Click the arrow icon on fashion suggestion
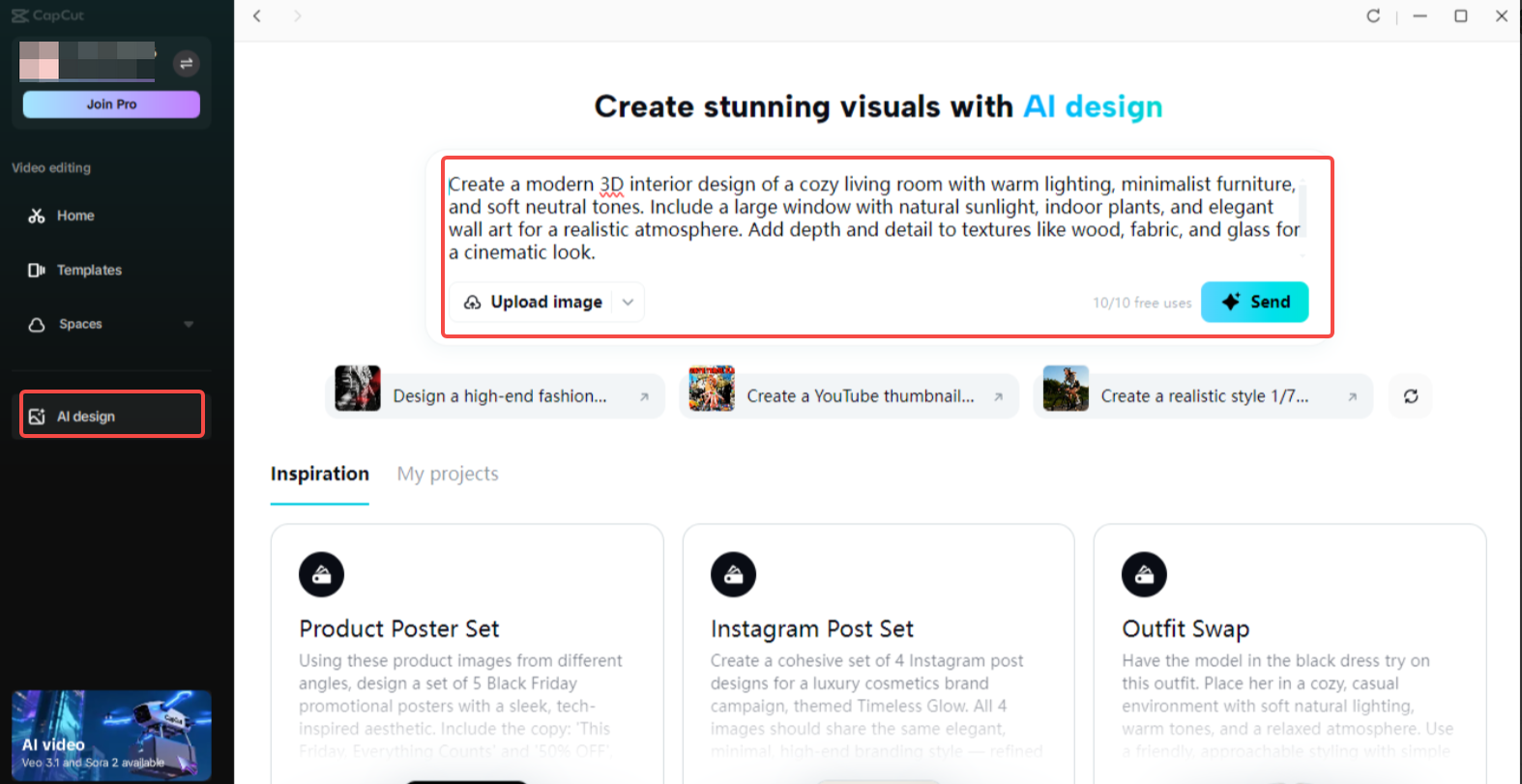Image resolution: width=1522 pixels, height=784 pixels. pos(644,396)
